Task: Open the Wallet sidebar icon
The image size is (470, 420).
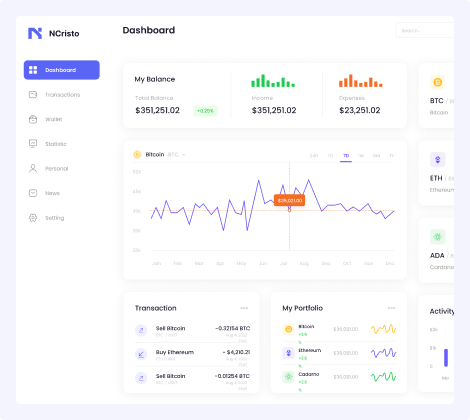Action: click(33, 119)
